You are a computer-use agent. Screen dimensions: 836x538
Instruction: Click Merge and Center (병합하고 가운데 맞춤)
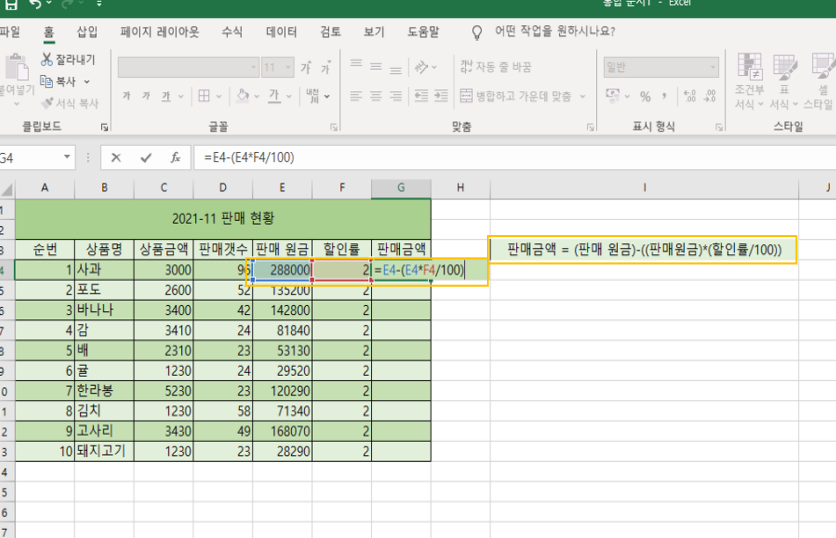516,96
